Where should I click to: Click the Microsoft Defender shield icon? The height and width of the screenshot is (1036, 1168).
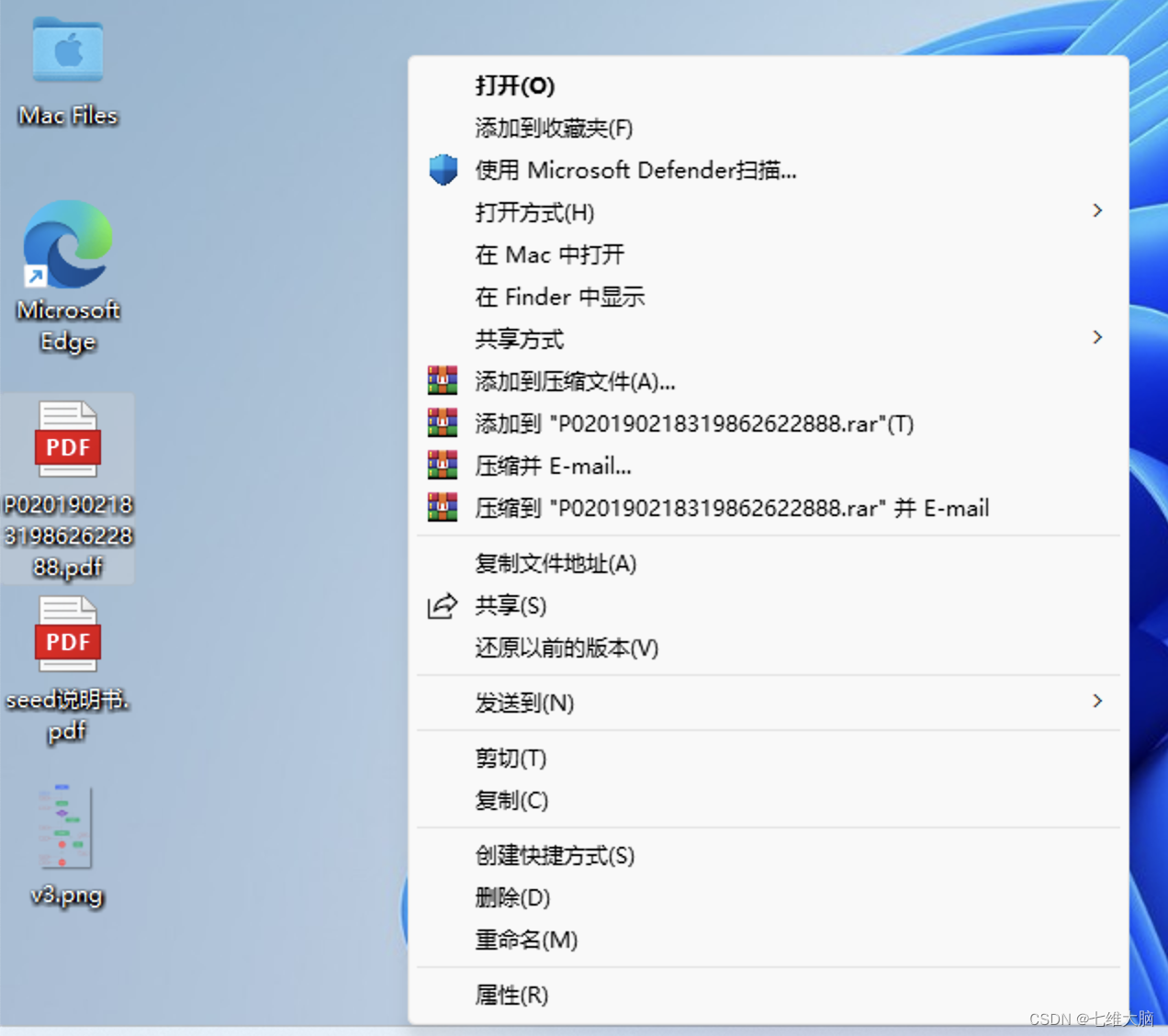pos(443,170)
